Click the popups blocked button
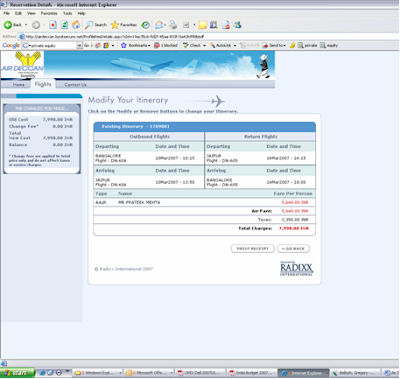 [166, 45]
